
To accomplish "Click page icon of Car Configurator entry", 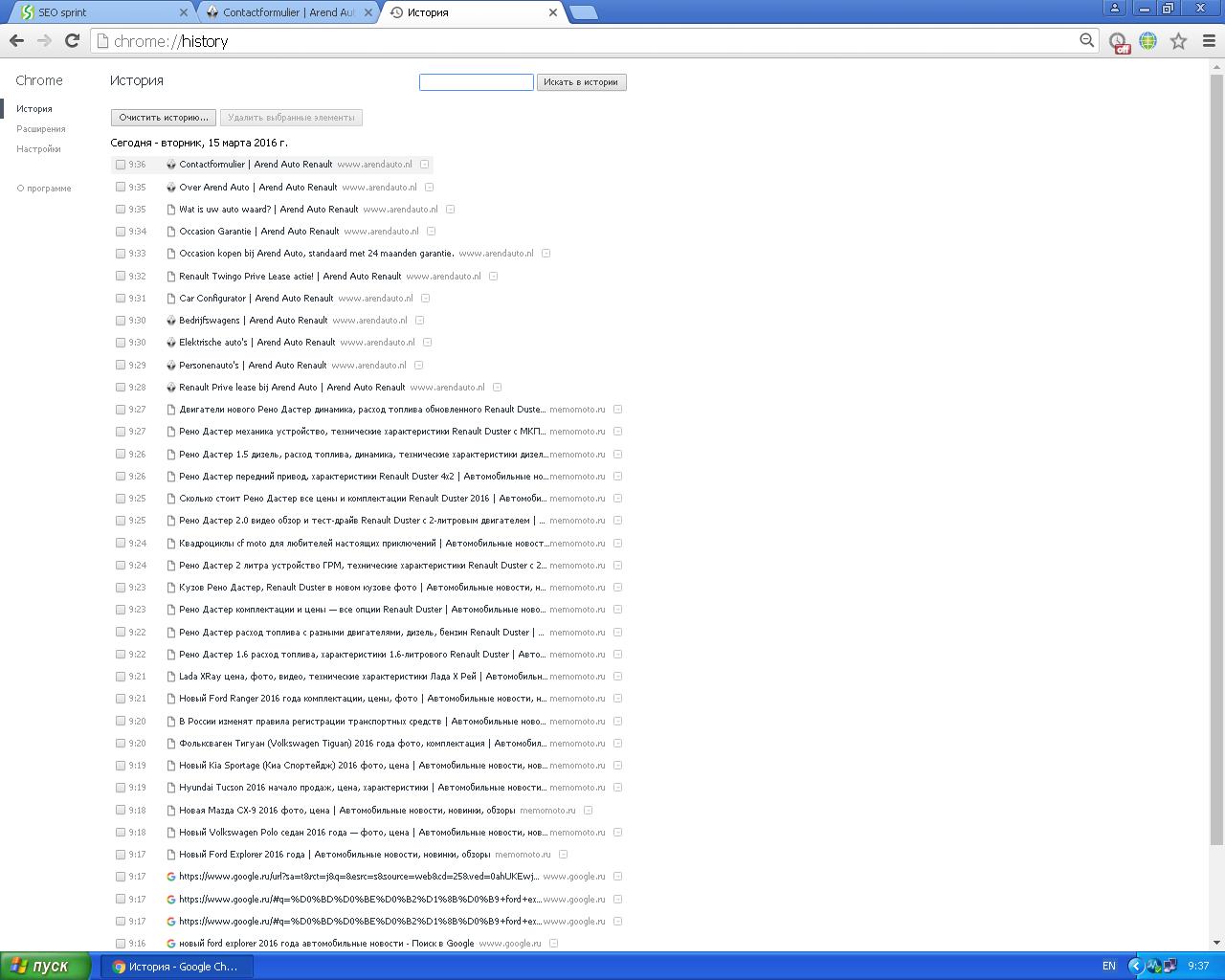I will (x=171, y=299).
